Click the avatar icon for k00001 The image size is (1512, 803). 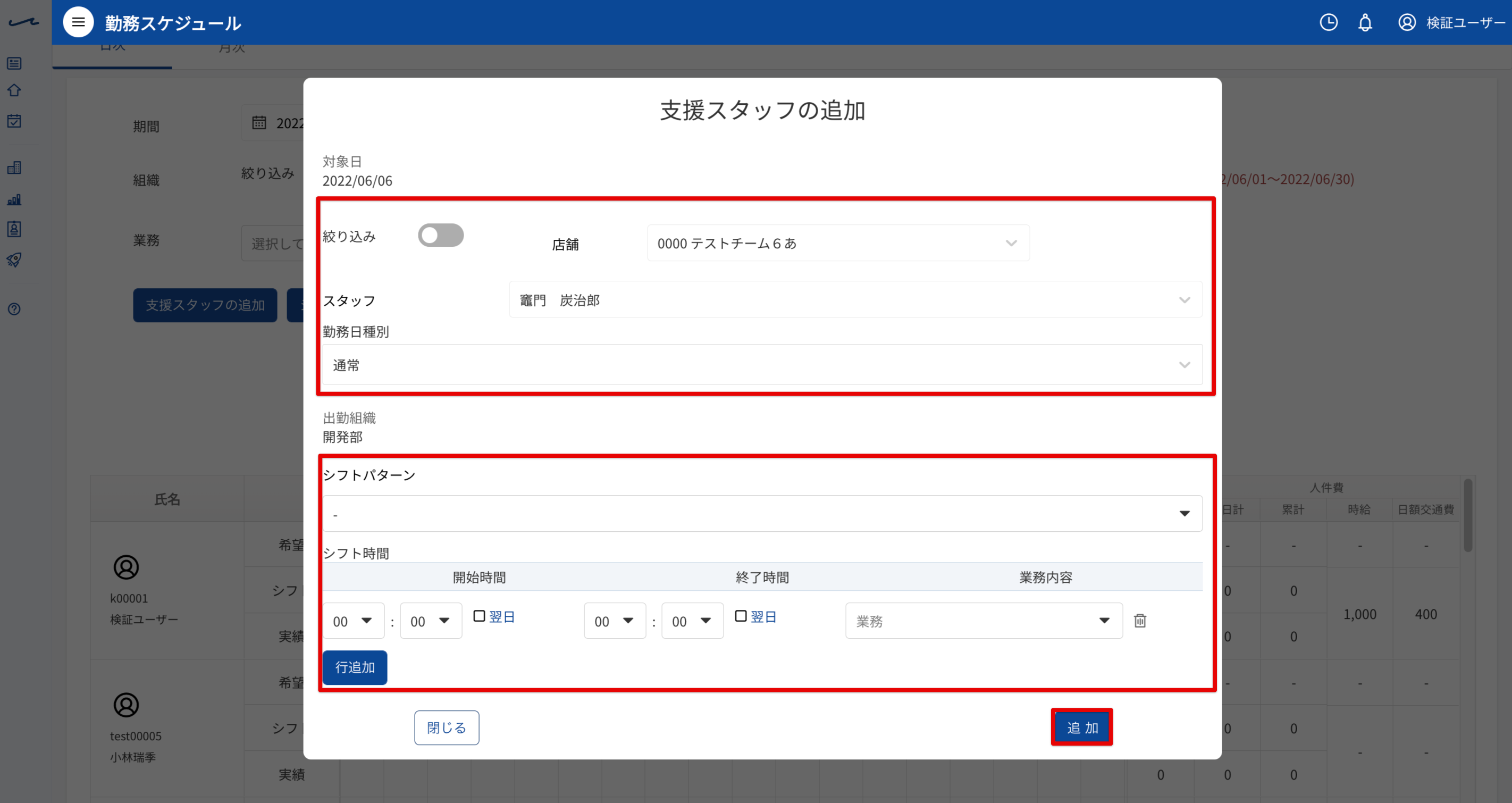coord(125,567)
